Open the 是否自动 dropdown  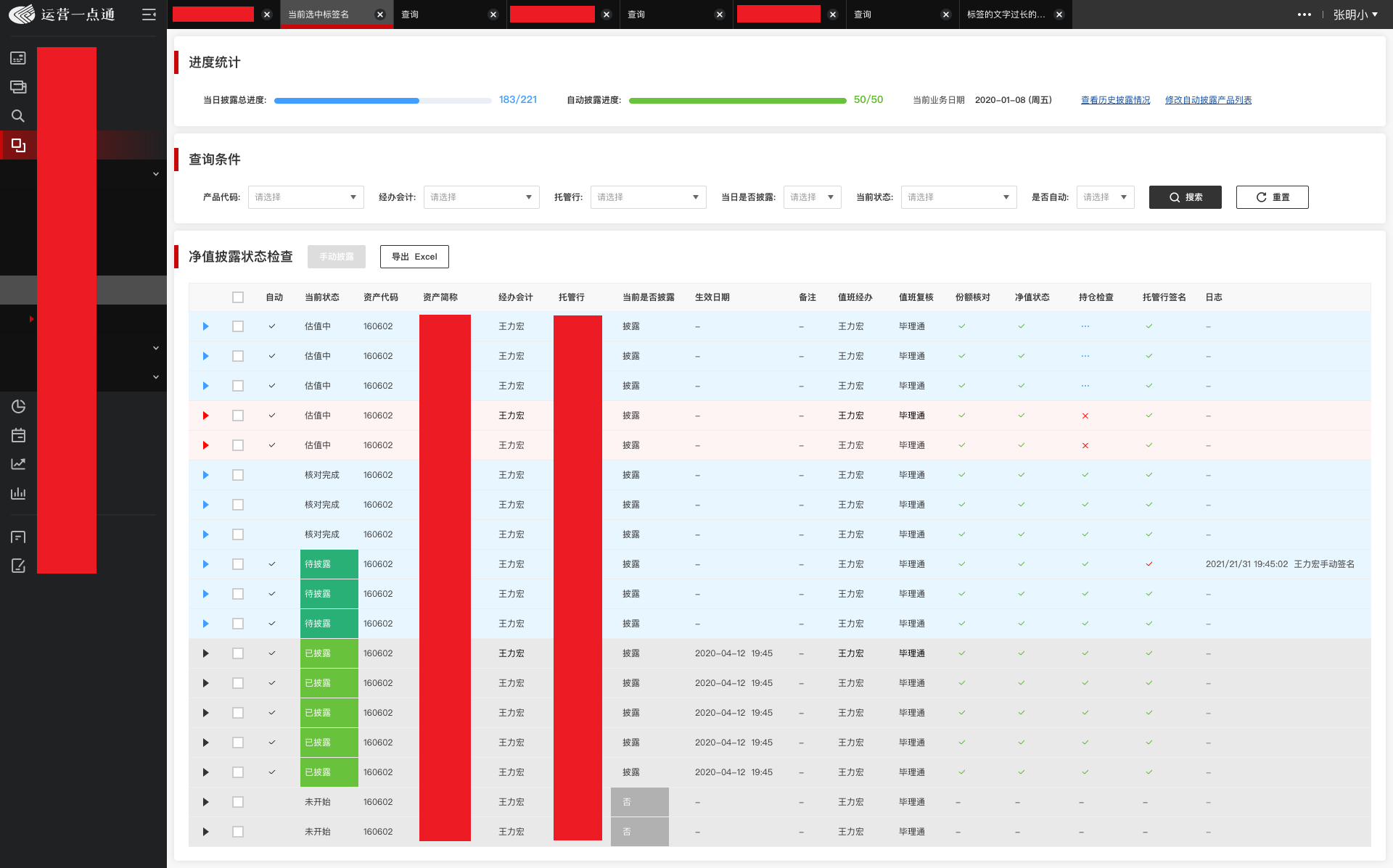point(1106,197)
